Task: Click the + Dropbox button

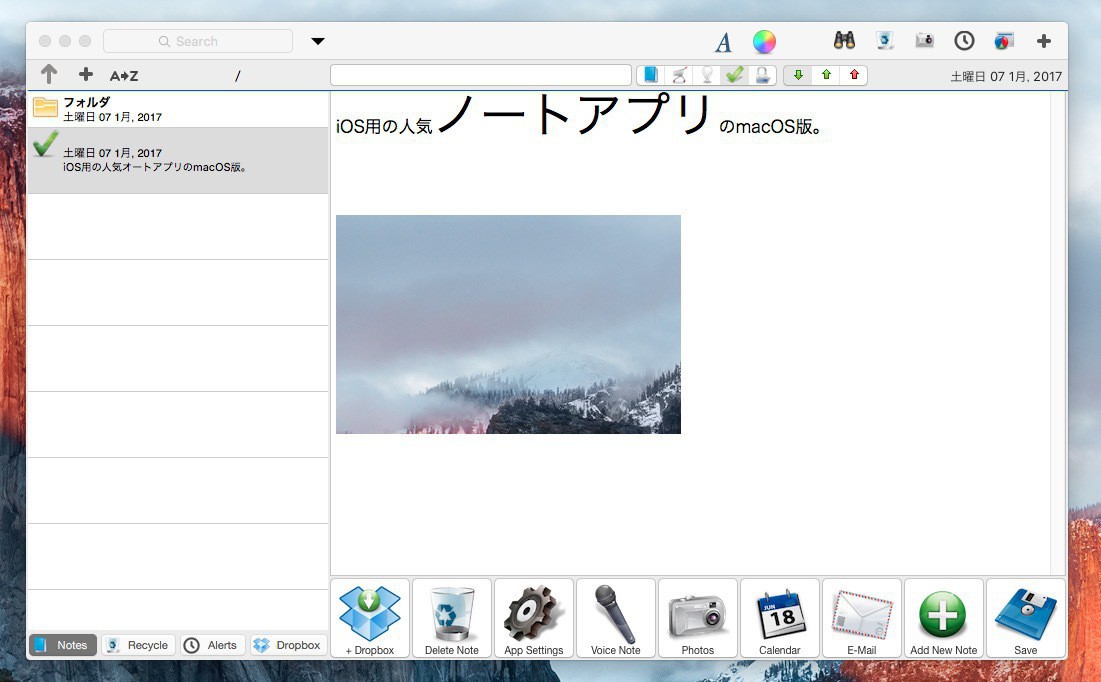Action: (370, 618)
